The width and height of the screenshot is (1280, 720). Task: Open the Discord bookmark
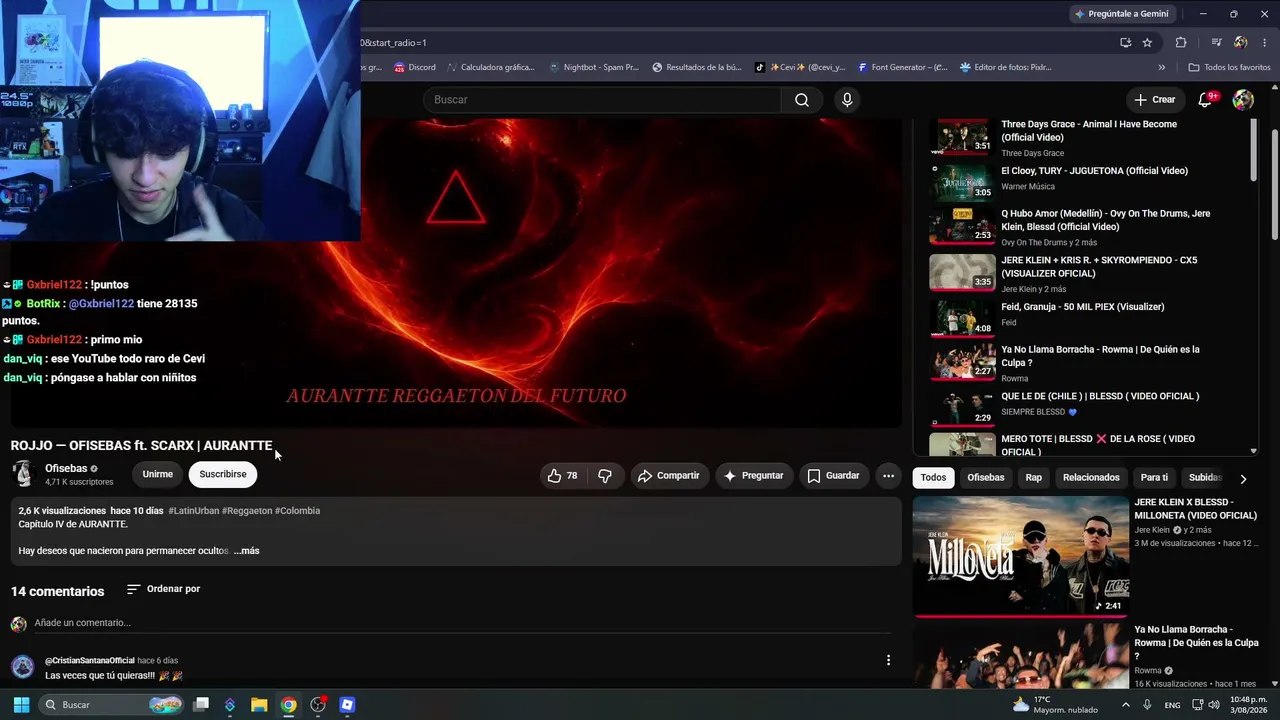(x=414, y=68)
